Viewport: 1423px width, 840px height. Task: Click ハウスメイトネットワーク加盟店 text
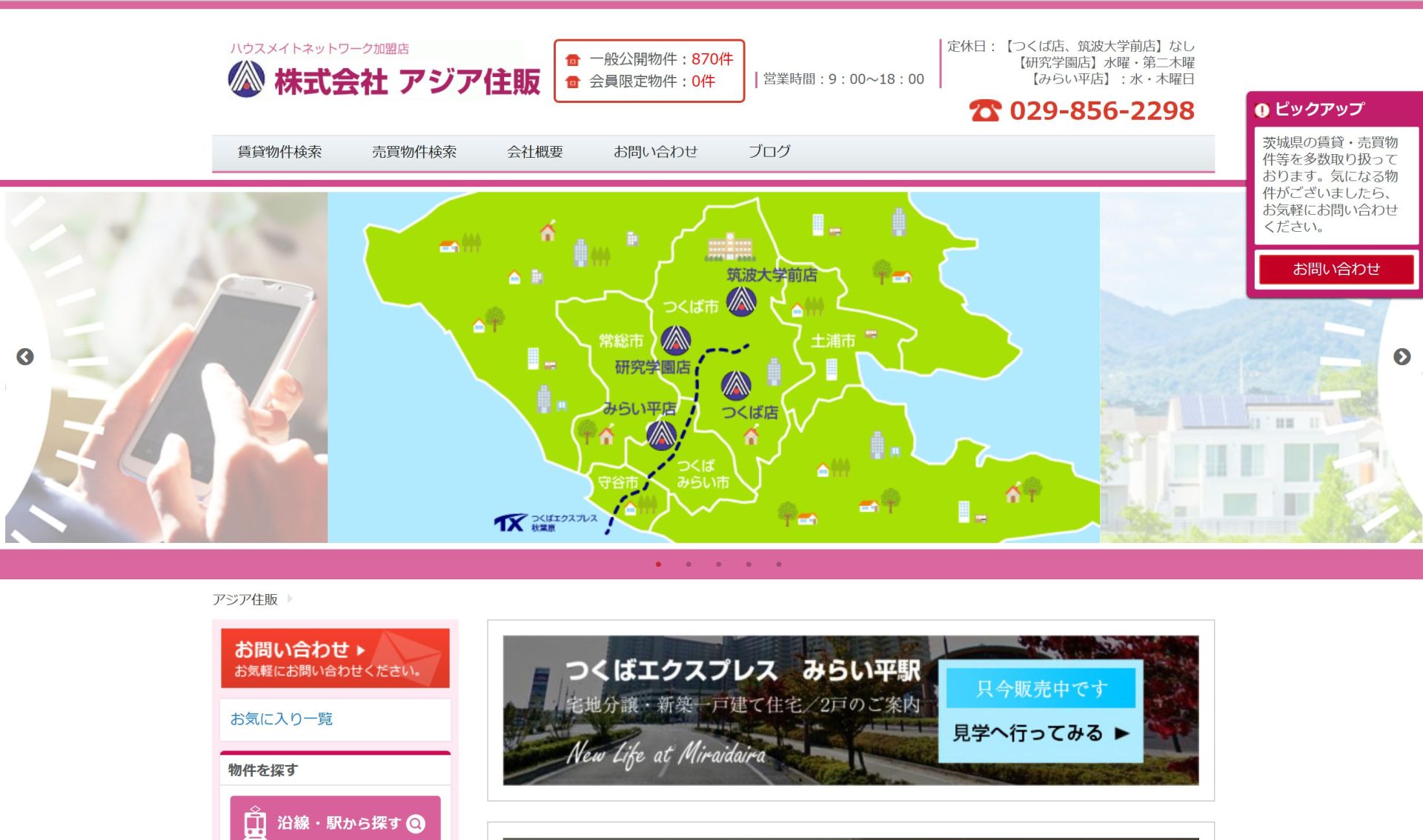tap(319, 49)
